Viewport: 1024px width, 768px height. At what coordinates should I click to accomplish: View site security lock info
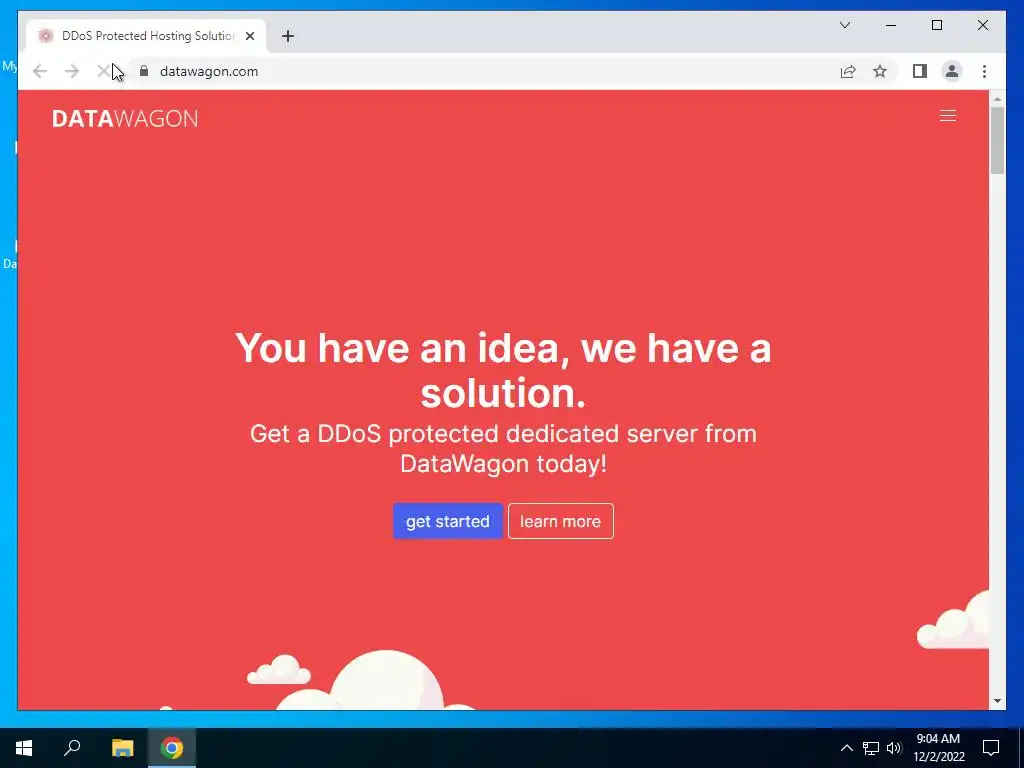pos(144,71)
